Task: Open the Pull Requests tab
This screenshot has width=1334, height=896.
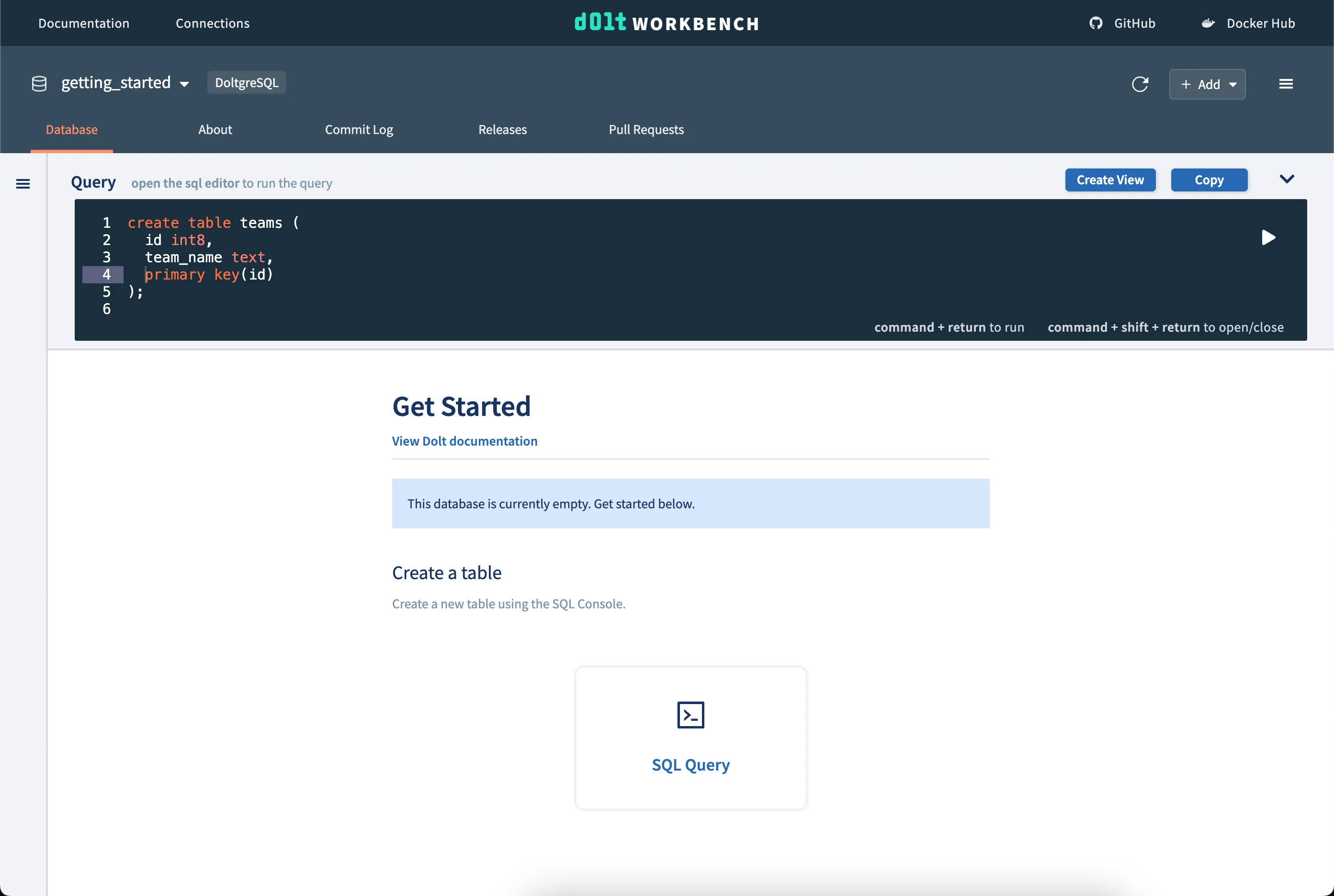Action: (x=646, y=130)
